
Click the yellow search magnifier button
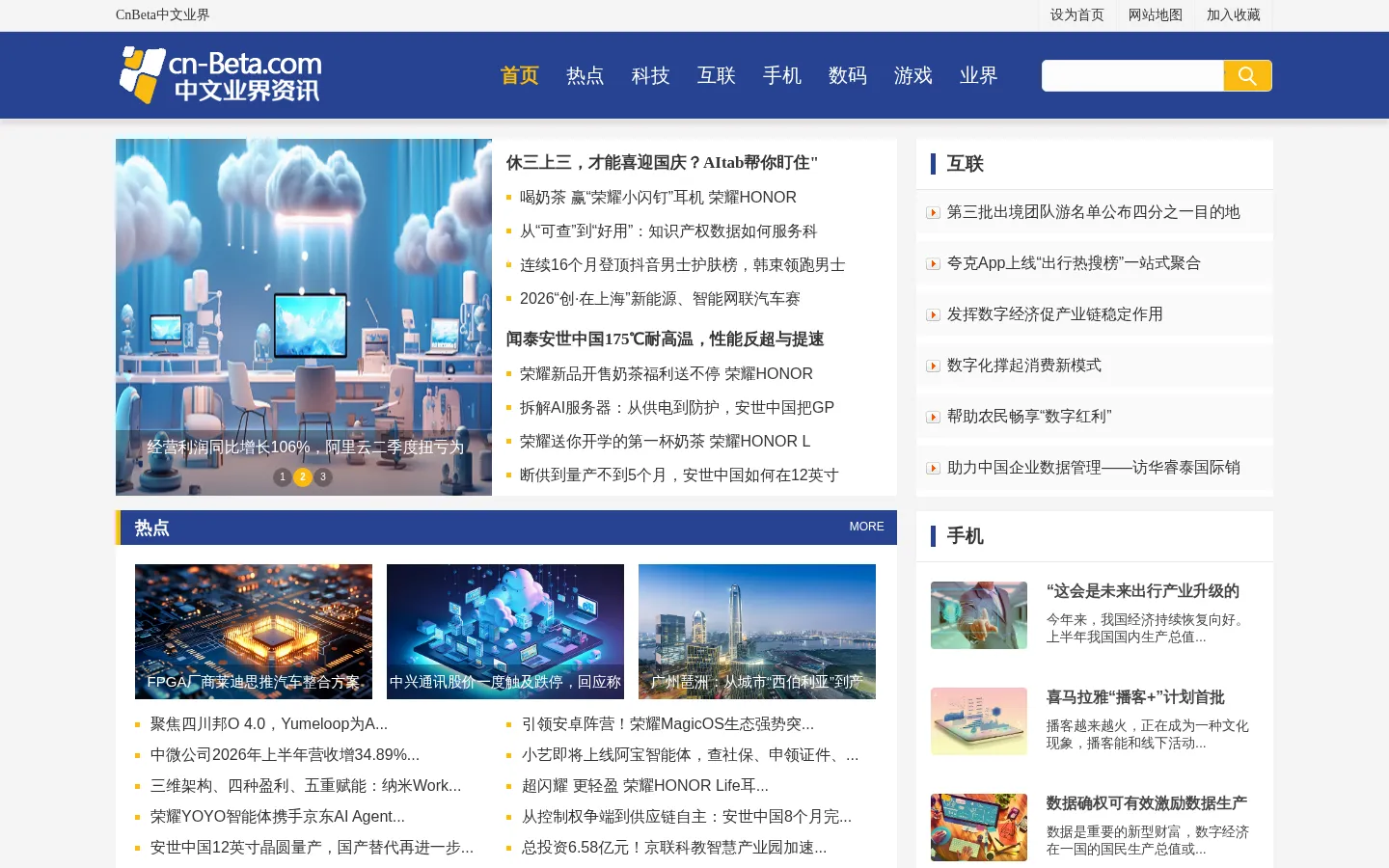[1247, 75]
